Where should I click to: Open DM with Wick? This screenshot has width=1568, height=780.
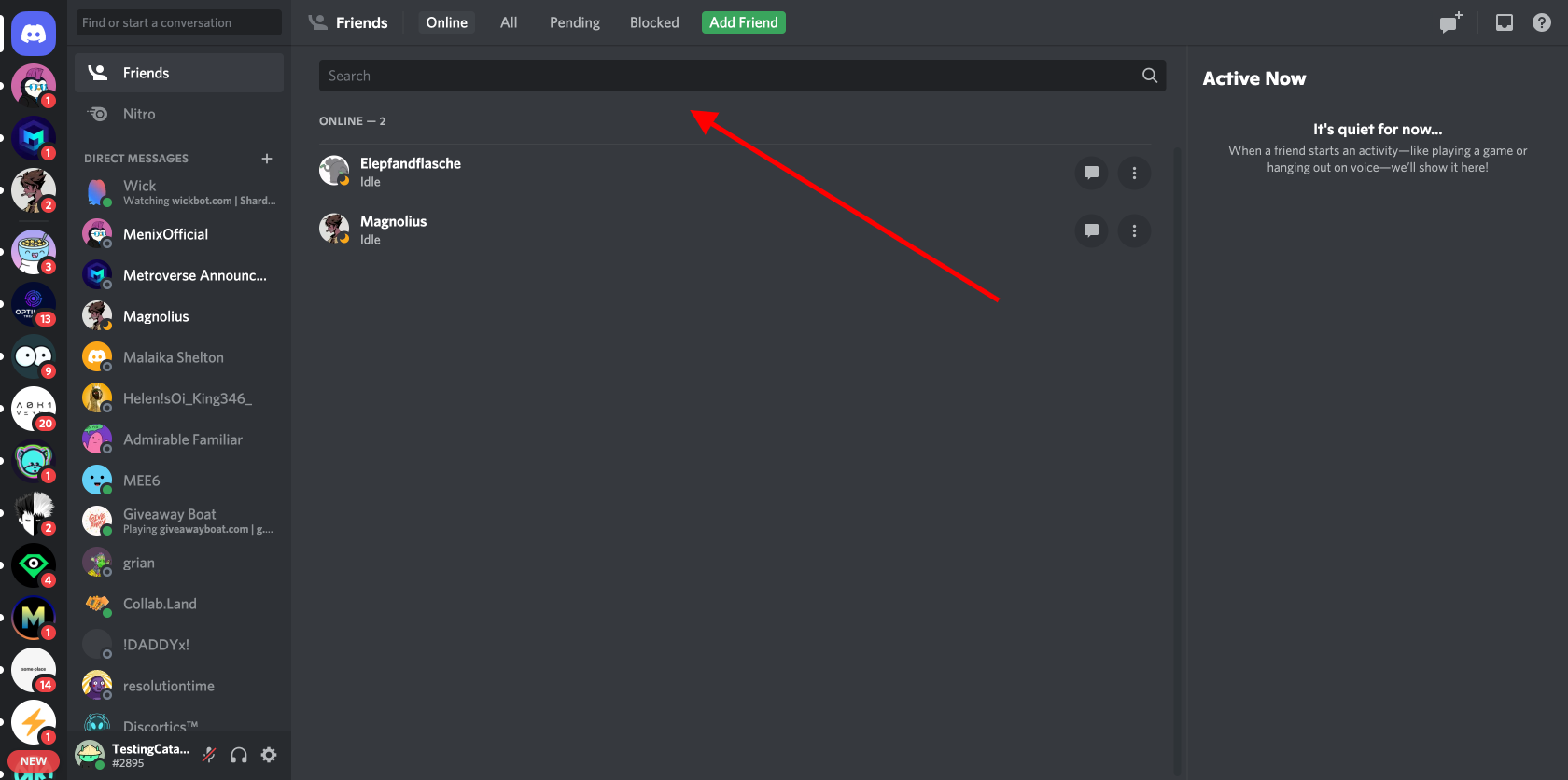179,193
